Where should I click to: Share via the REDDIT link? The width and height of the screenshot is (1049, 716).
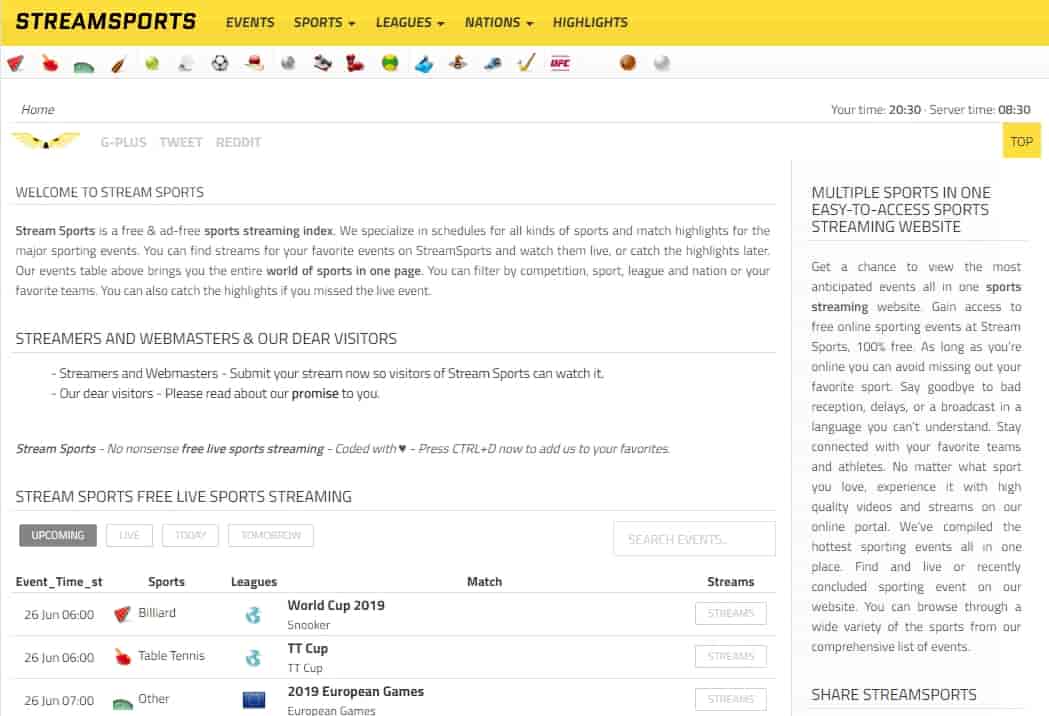238,142
